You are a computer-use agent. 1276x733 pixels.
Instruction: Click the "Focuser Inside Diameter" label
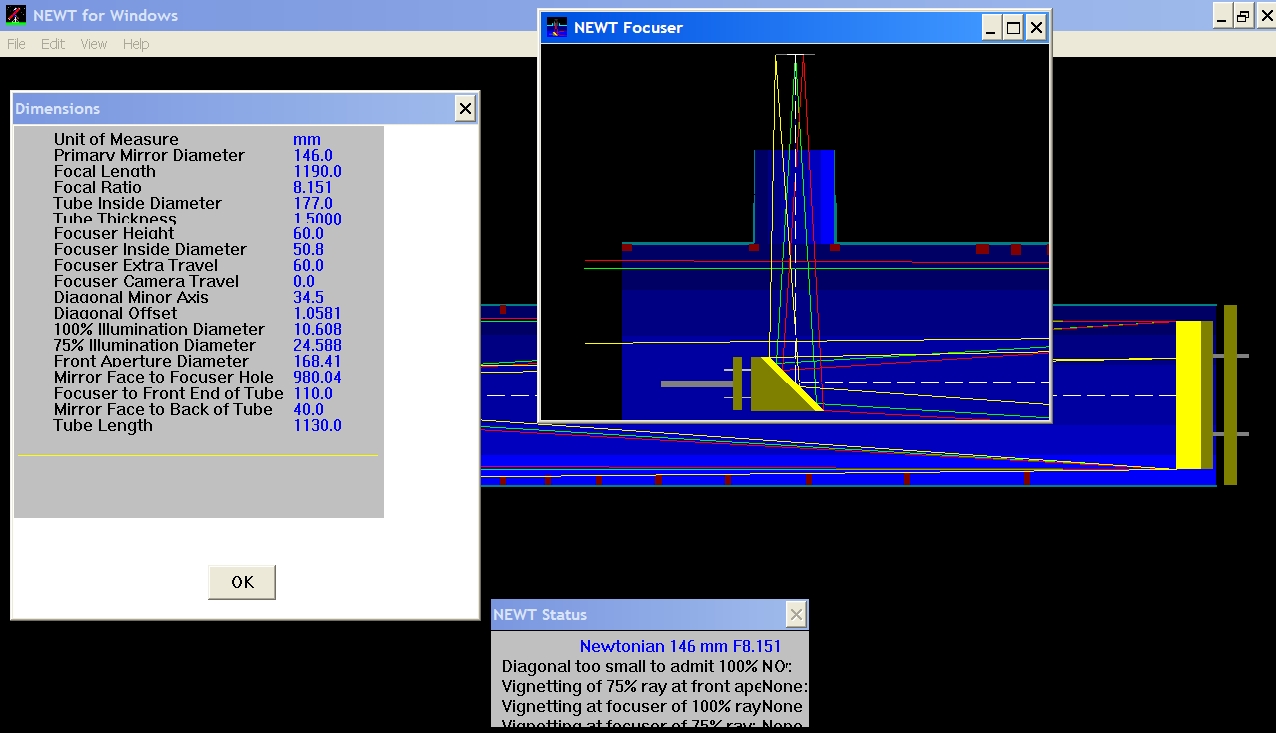150,250
